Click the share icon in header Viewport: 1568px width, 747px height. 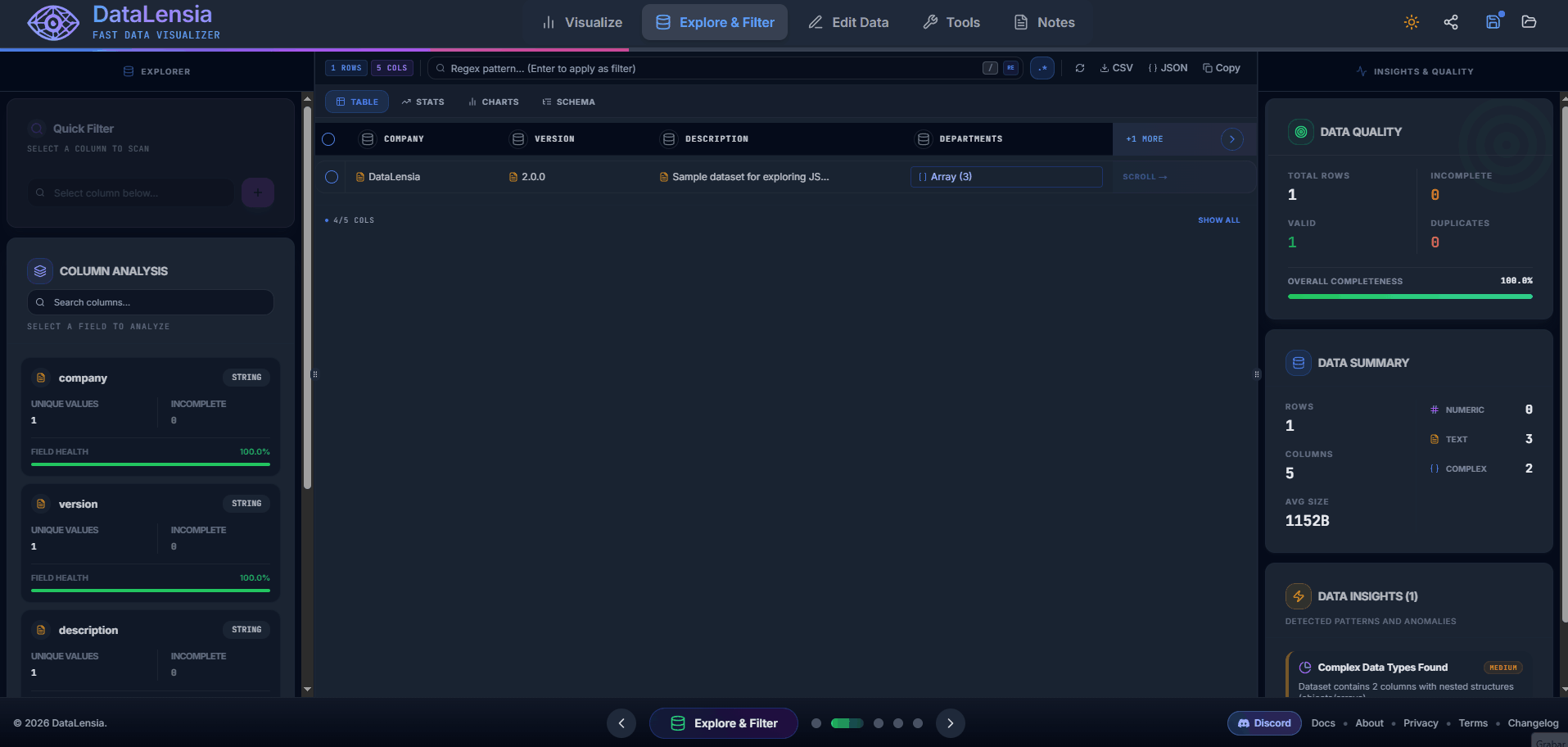(1451, 22)
